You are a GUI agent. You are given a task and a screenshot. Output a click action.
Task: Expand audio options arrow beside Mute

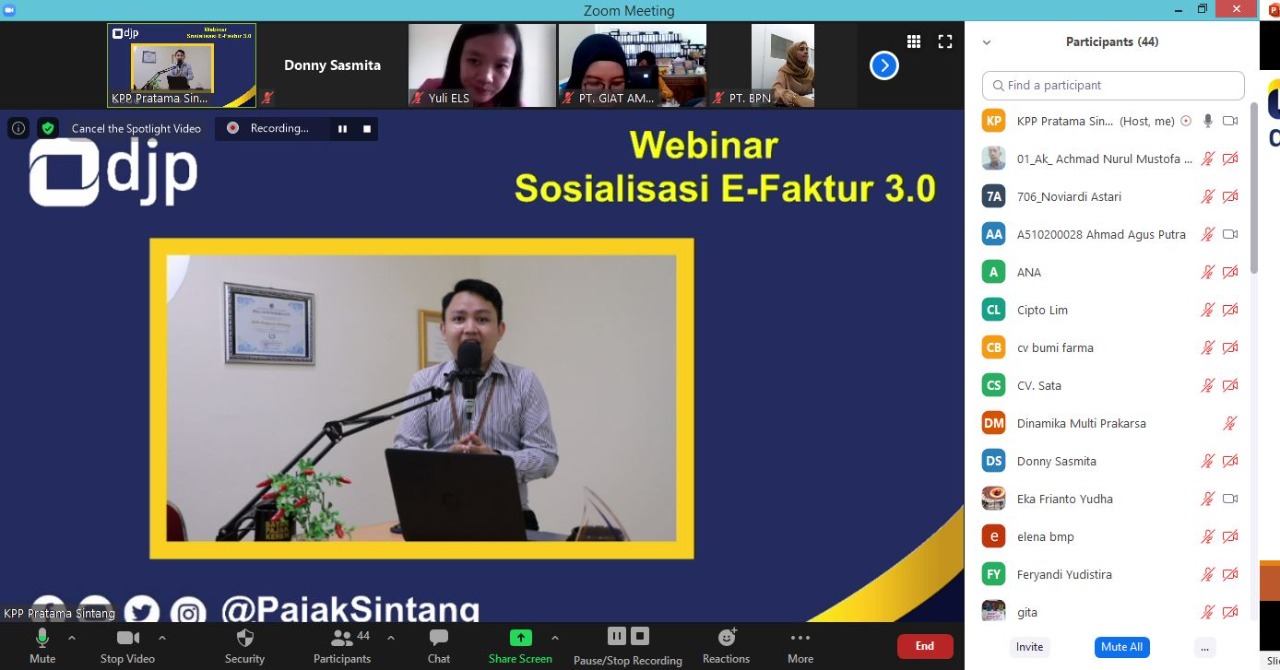pos(72,637)
